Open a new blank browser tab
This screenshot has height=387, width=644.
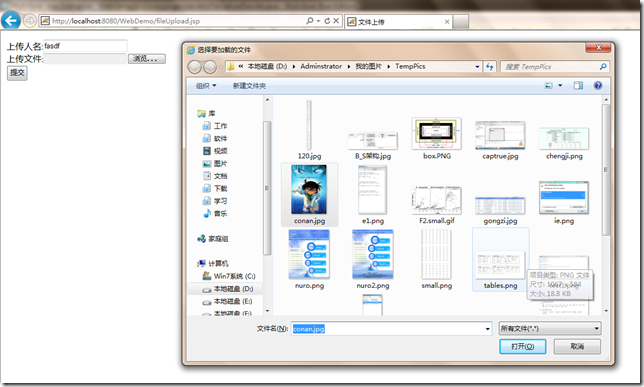point(461,22)
